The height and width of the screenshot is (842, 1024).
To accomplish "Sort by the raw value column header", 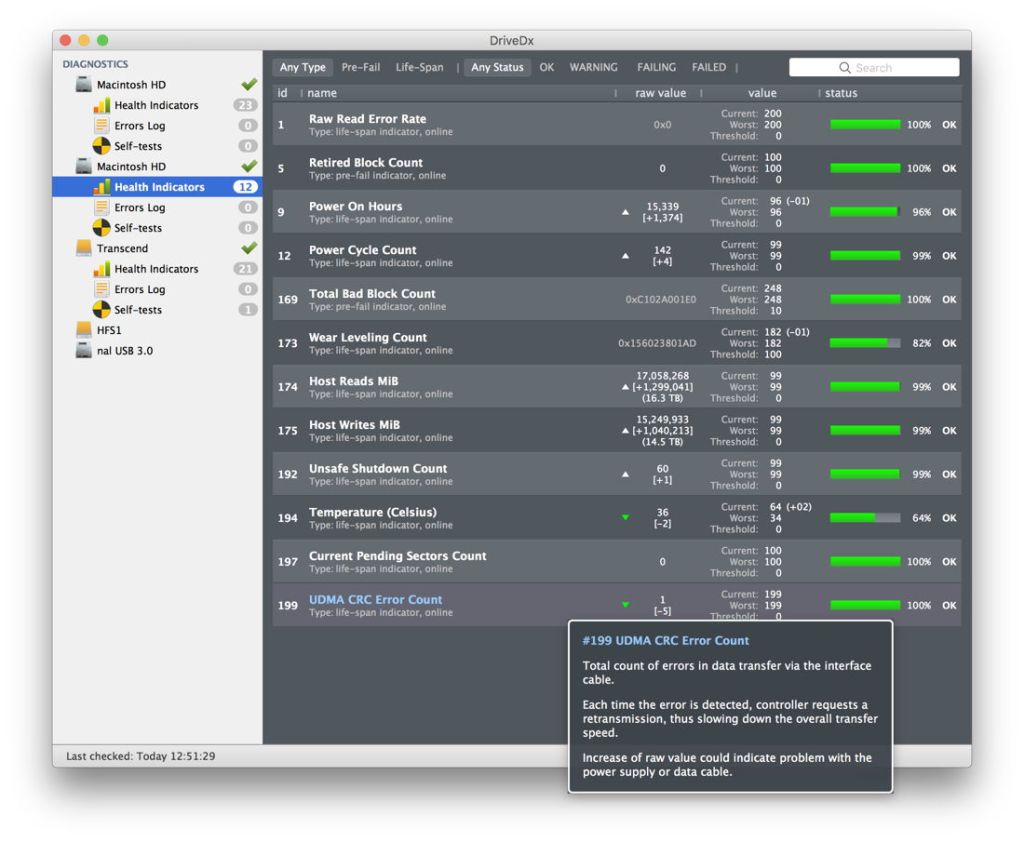I will point(660,93).
